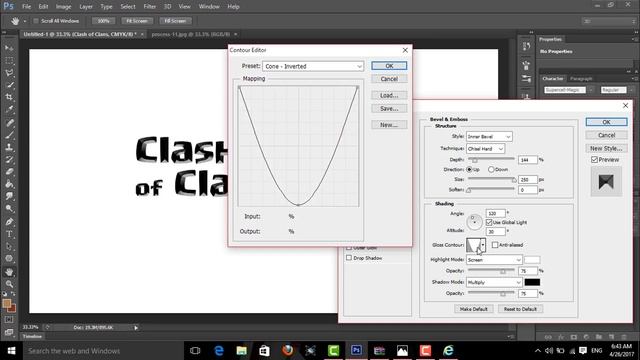This screenshot has height=360, width=640.
Task: Select the Rectangular Marquee tool
Action: click(9, 60)
